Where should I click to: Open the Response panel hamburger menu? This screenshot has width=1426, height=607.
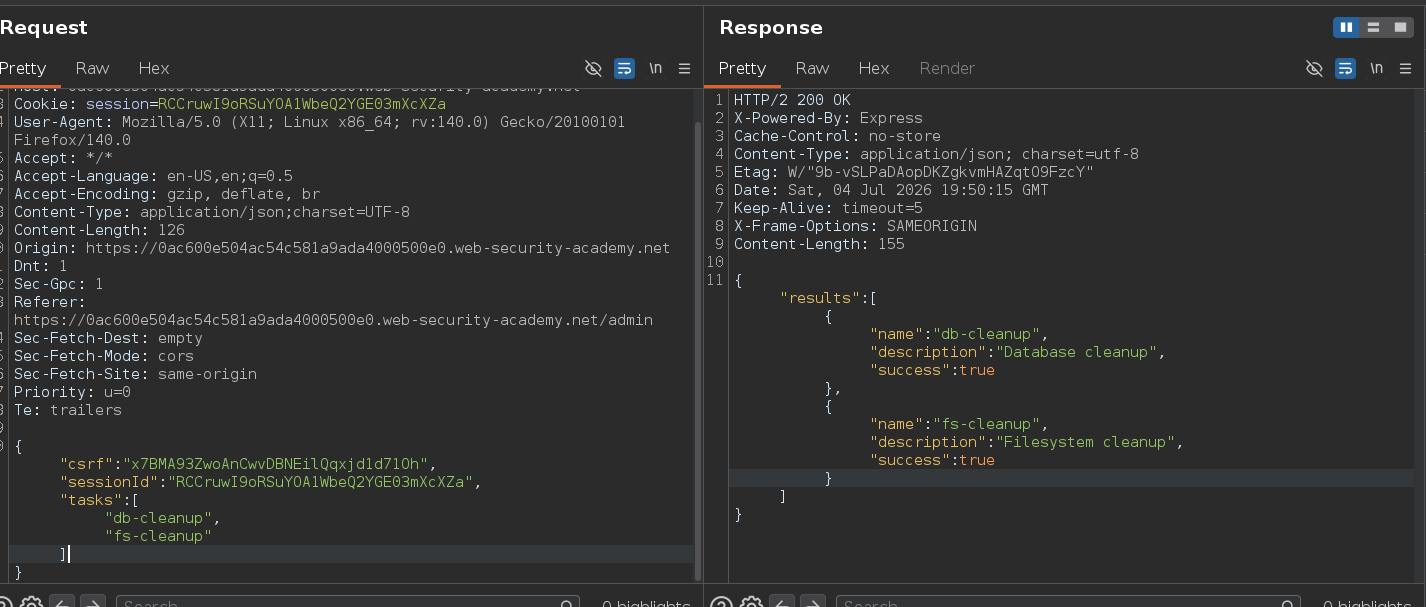(1406, 68)
